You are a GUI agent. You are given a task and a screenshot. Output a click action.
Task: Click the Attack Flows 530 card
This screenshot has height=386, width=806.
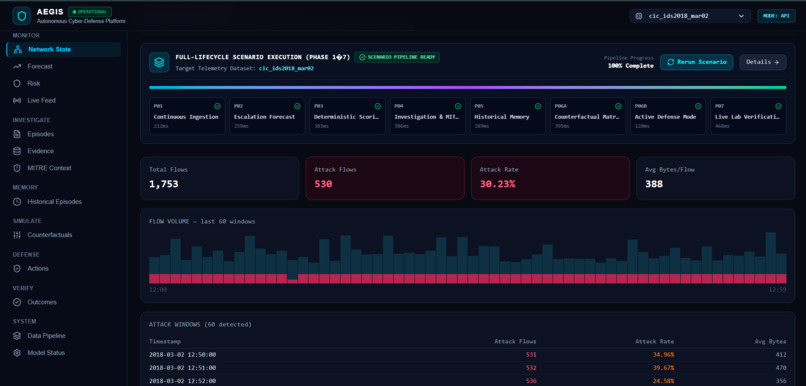pyautogui.click(x=385, y=178)
